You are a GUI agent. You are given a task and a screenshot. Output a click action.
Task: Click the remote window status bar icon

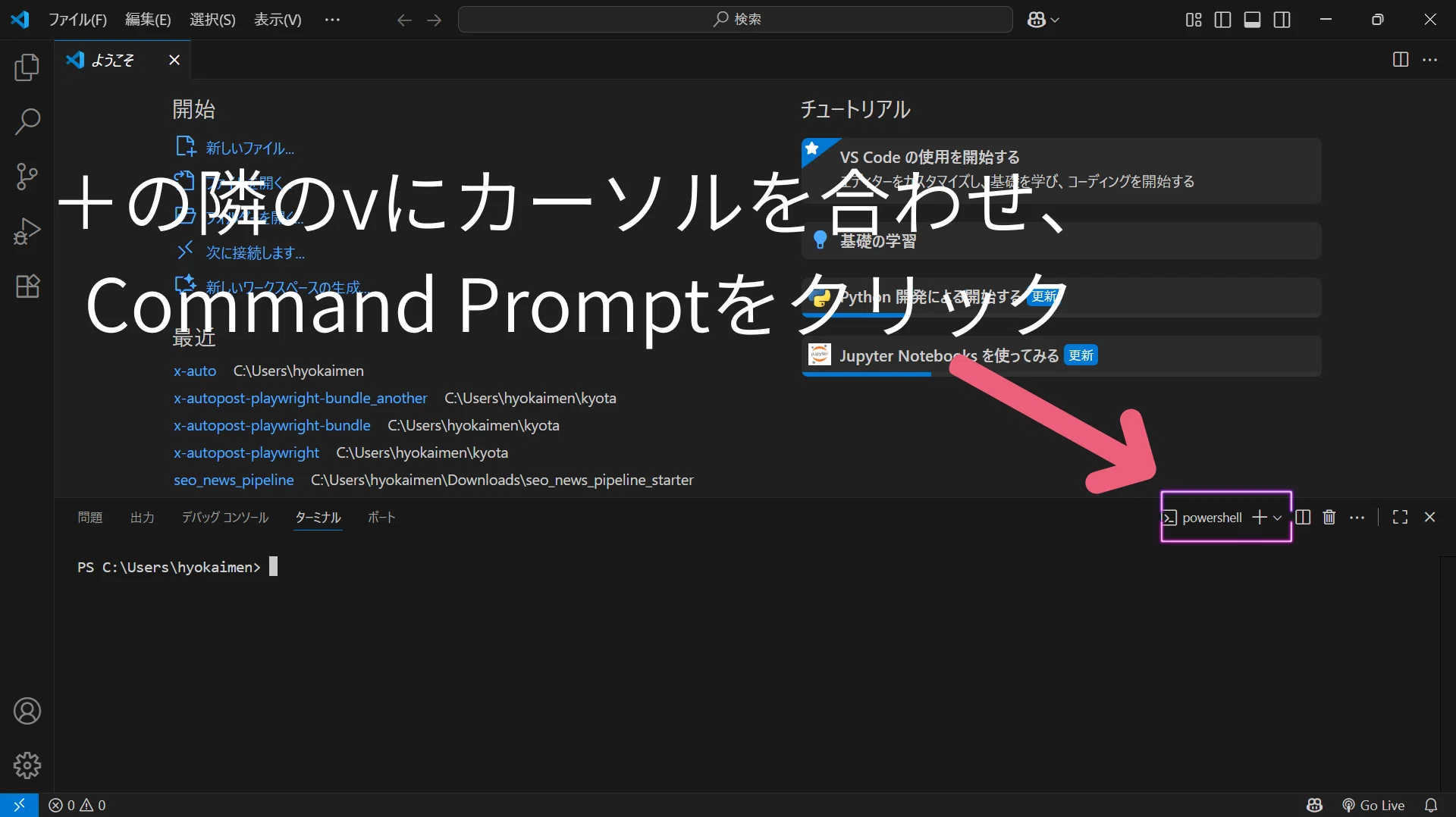point(19,805)
